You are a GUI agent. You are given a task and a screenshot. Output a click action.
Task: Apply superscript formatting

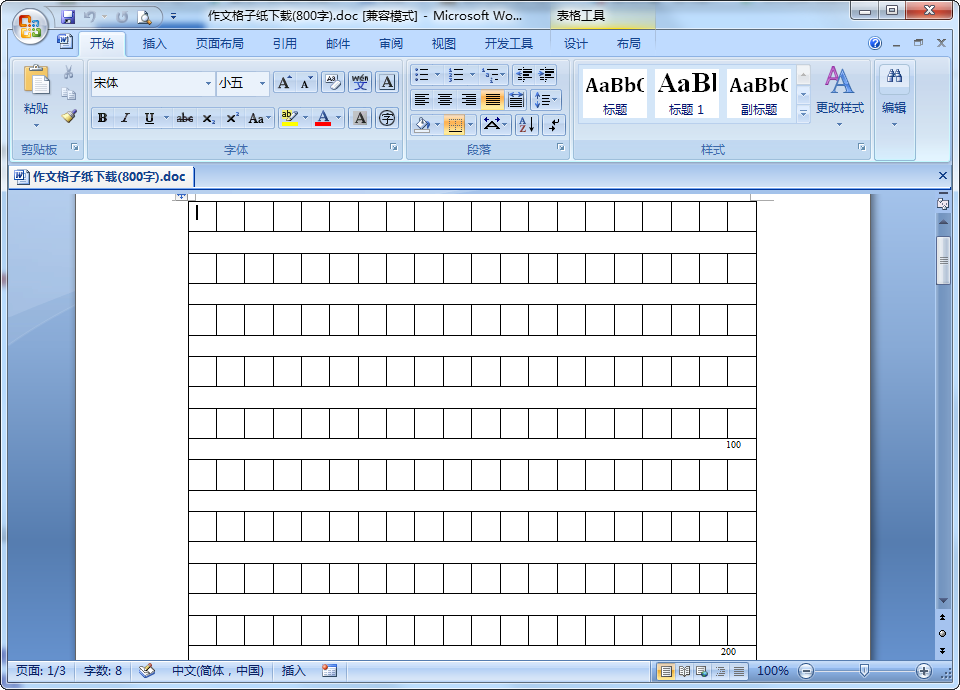[230, 118]
